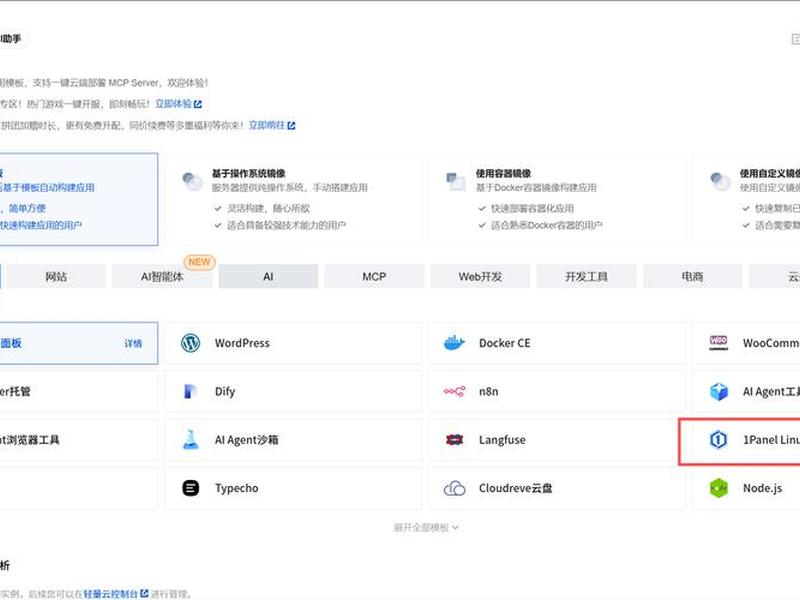The image size is (800, 600).
Task: Click the Docker CE whale icon
Action: click(x=454, y=343)
